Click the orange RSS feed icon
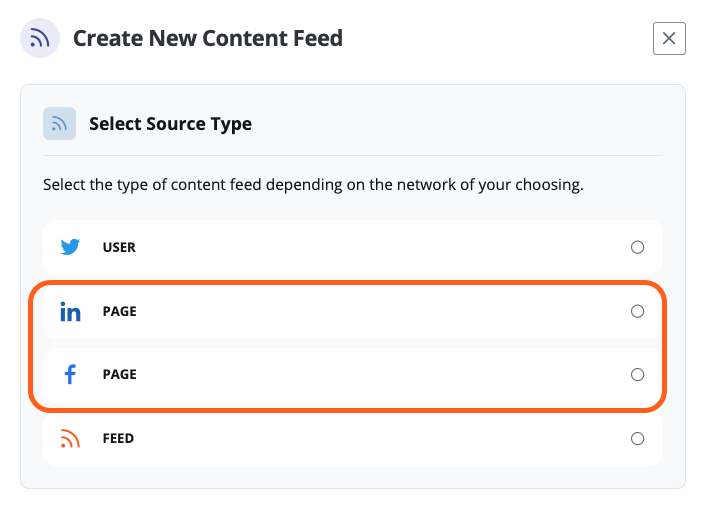Image resolution: width=702 pixels, height=507 pixels. click(x=70, y=438)
